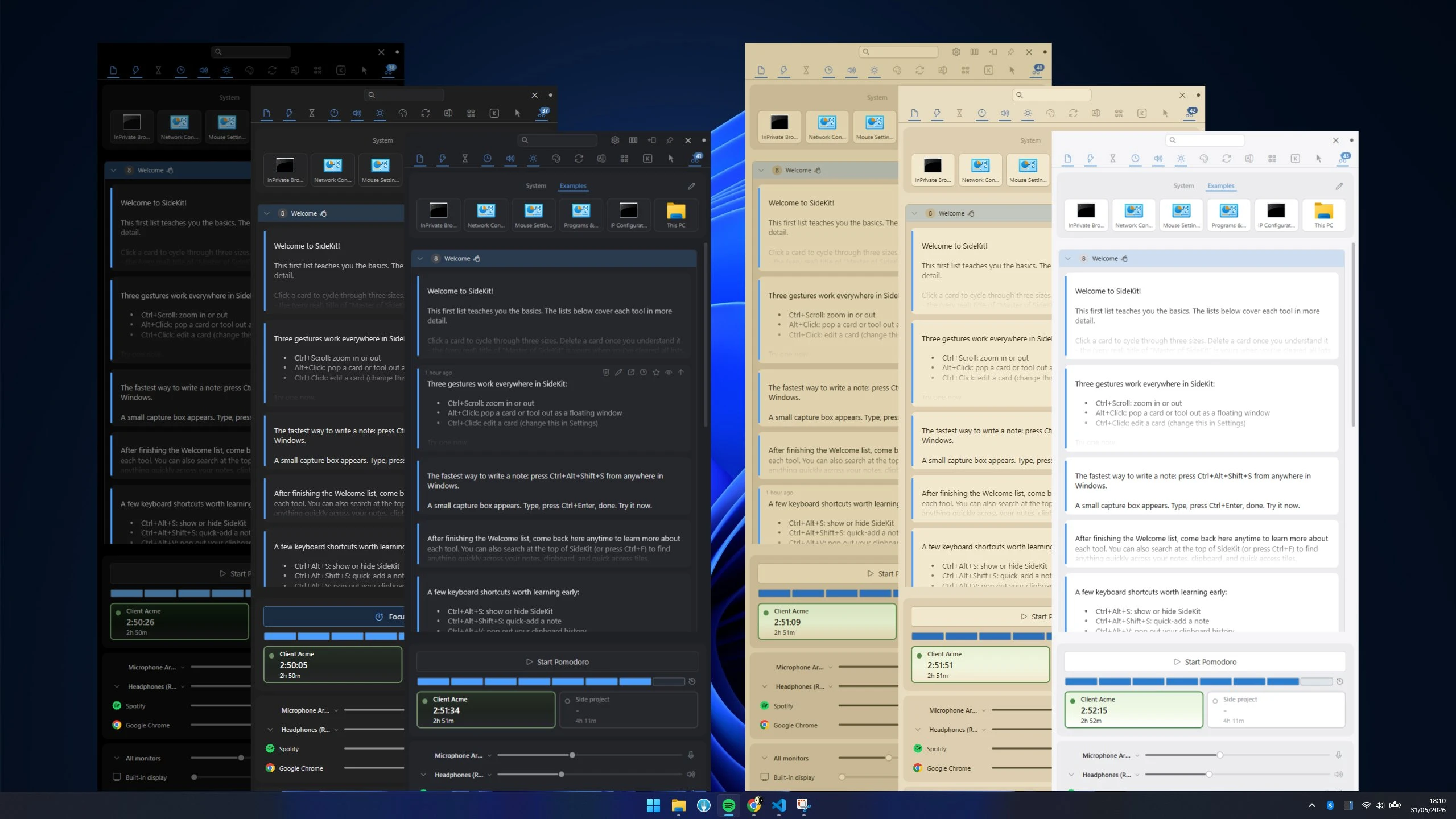The width and height of the screenshot is (1456, 819).
Task: Select Examples tab in front dark window
Action: tap(573, 186)
